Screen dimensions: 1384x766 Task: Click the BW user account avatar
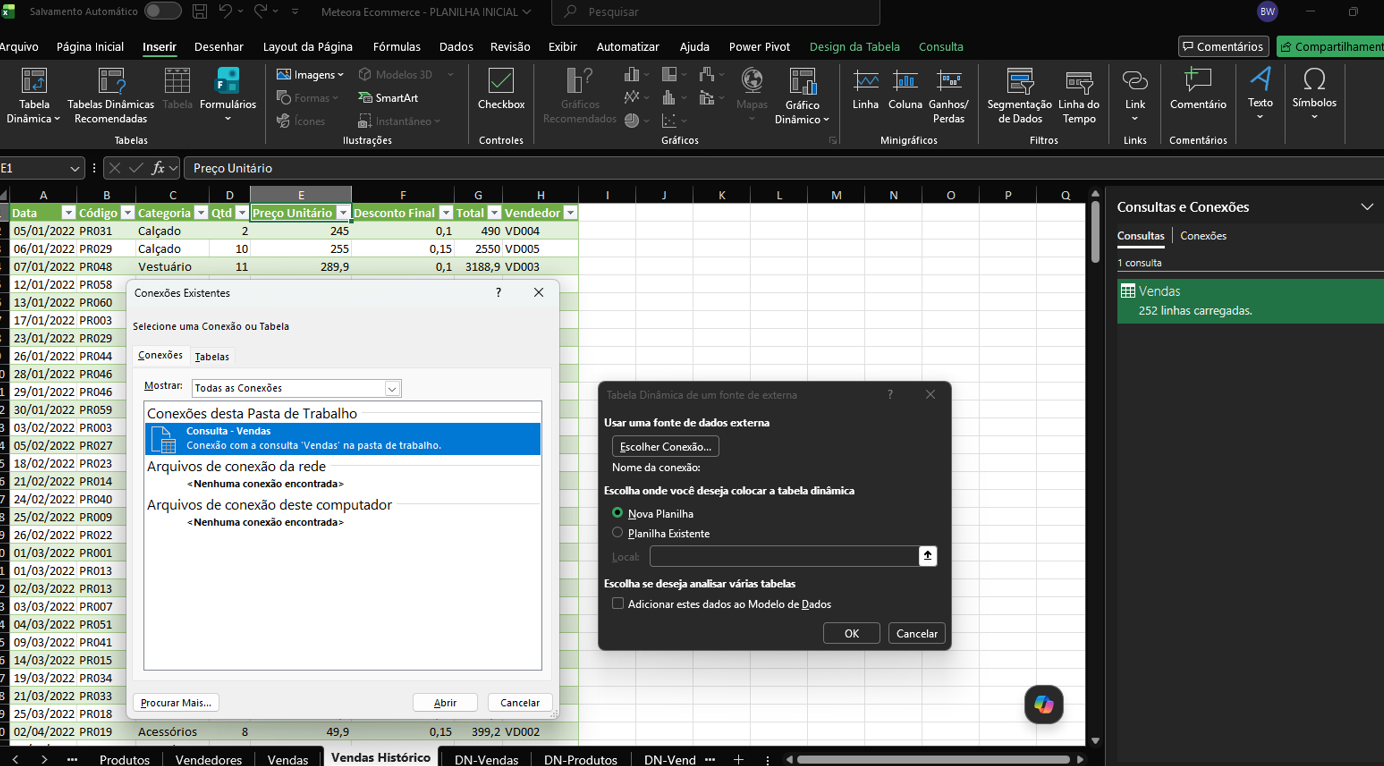coord(1267,12)
